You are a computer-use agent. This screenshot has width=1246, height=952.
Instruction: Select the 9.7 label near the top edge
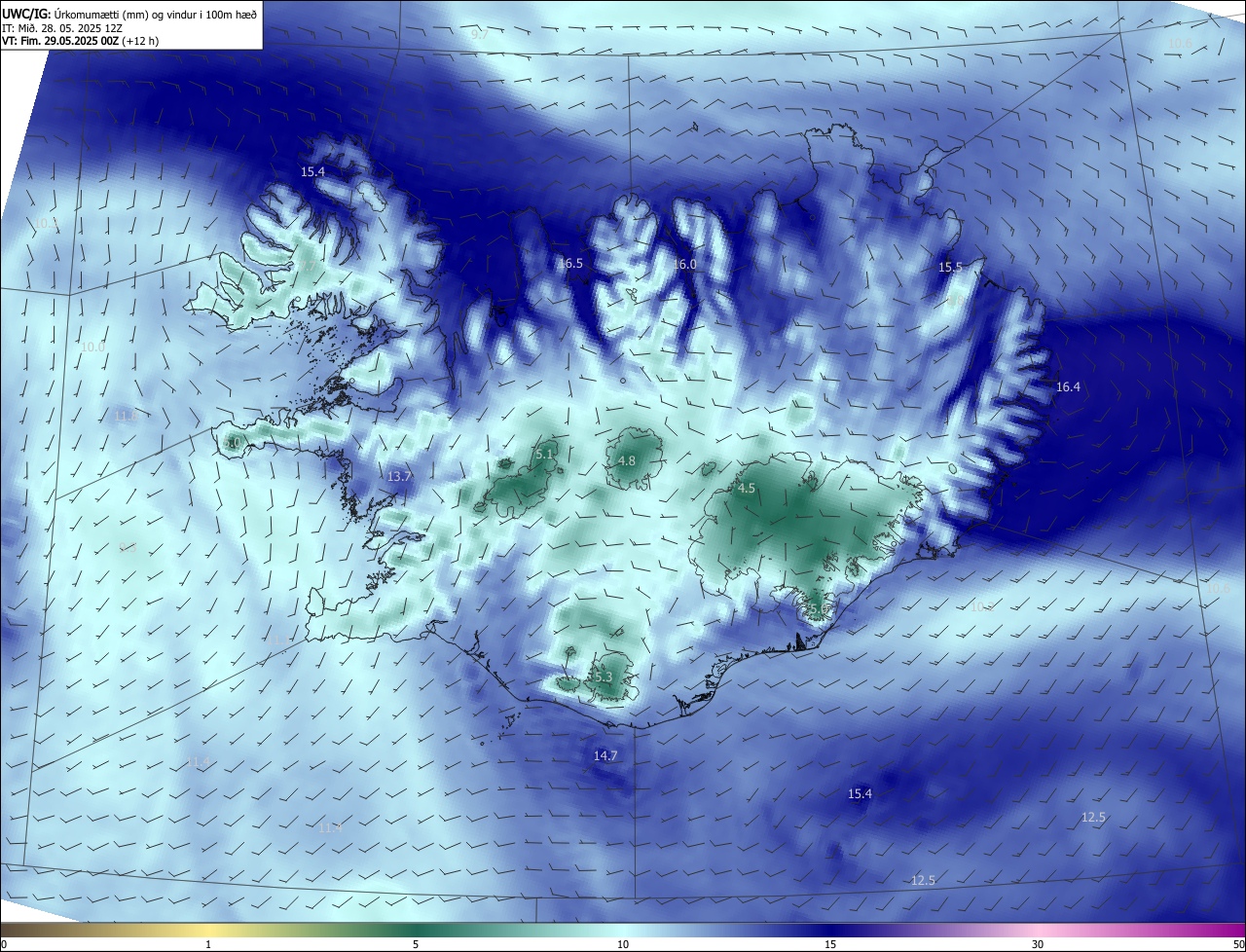[480, 35]
